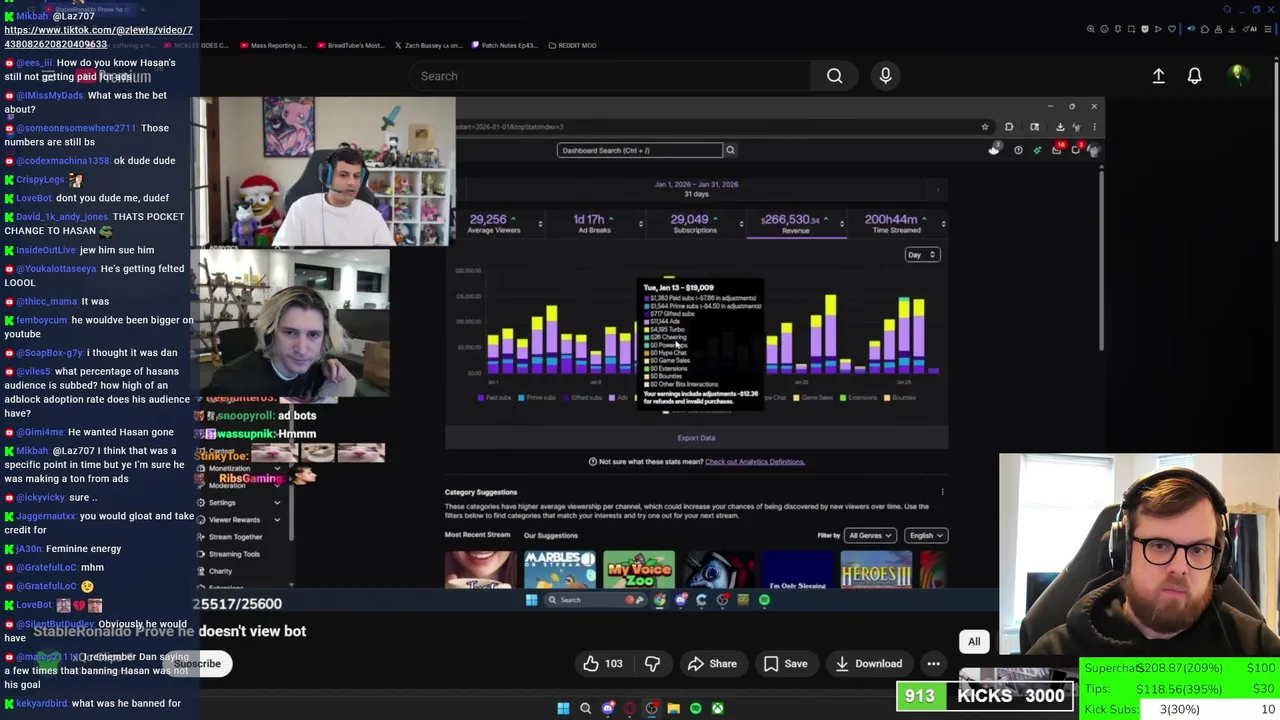
Task: Open the Twitch help question-mark icon
Action: [1018, 150]
